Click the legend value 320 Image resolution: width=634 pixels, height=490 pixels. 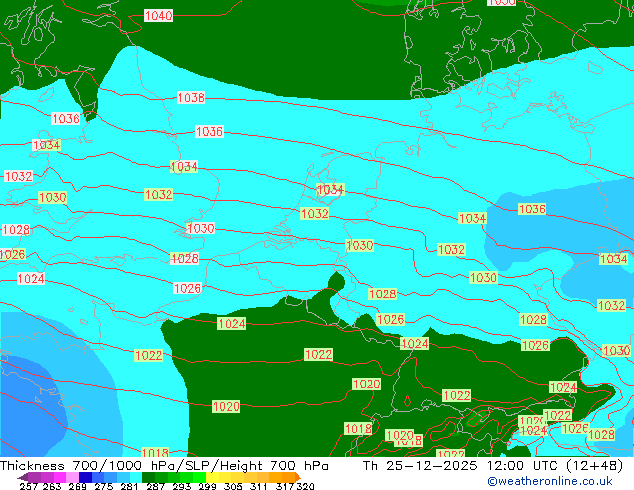click(305, 486)
